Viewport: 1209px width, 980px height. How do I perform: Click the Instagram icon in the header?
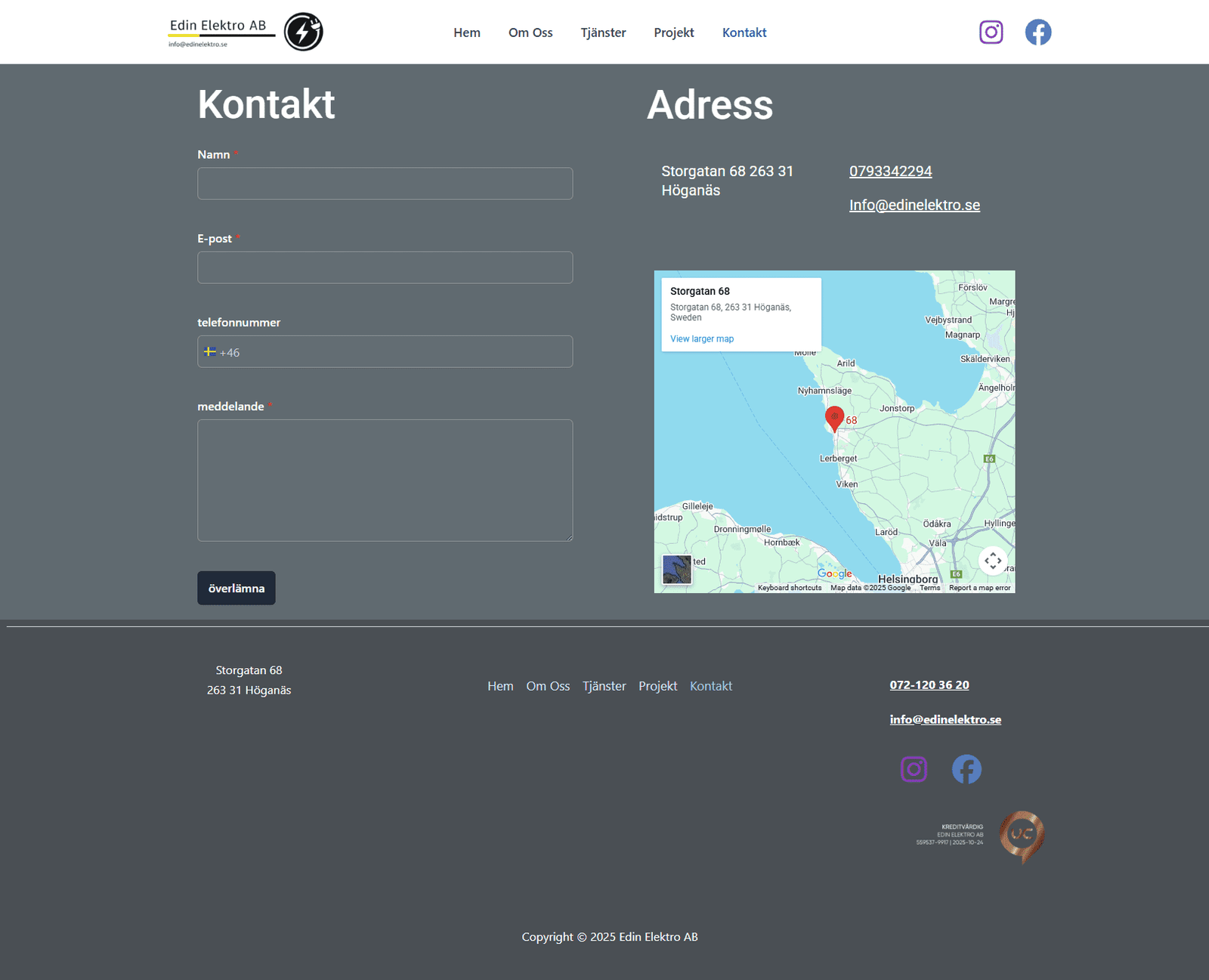pyautogui.click(x=991, y=32)
